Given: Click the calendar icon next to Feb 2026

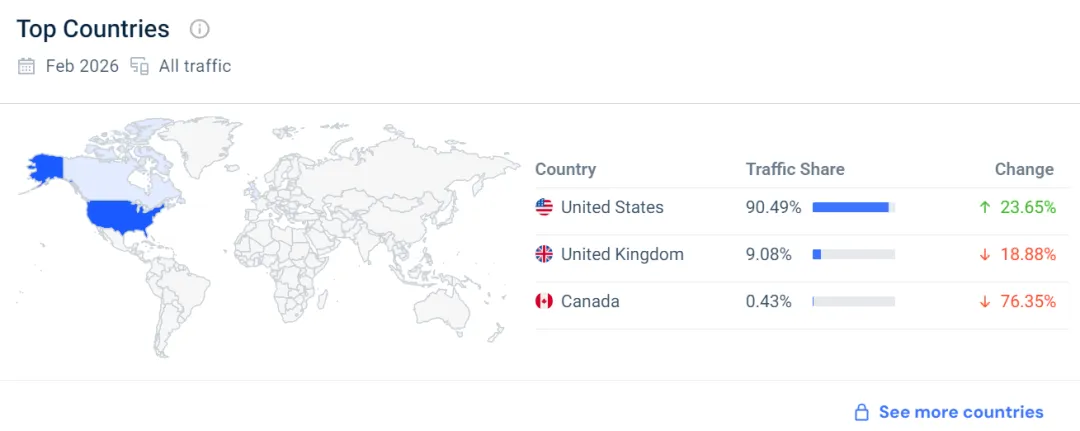Looking at the screenshot, I should tap(26, 67).
